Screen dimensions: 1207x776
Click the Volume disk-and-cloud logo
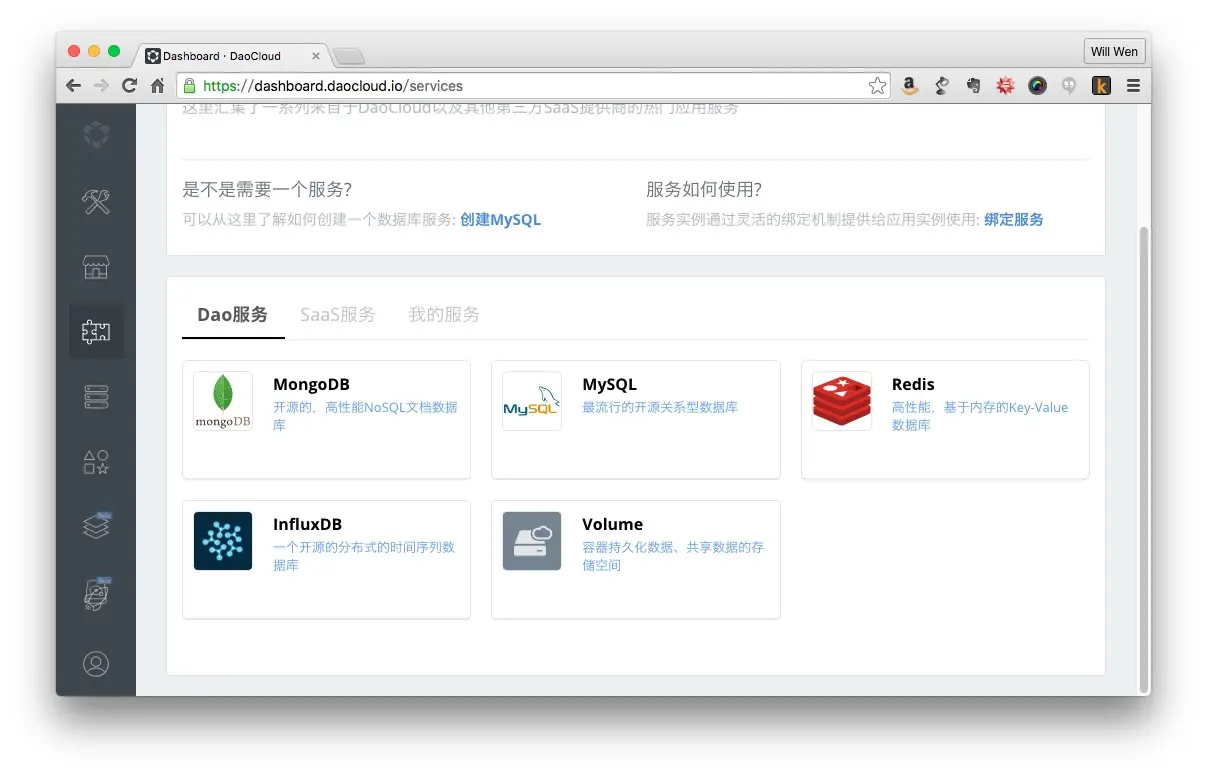[532, 541]
